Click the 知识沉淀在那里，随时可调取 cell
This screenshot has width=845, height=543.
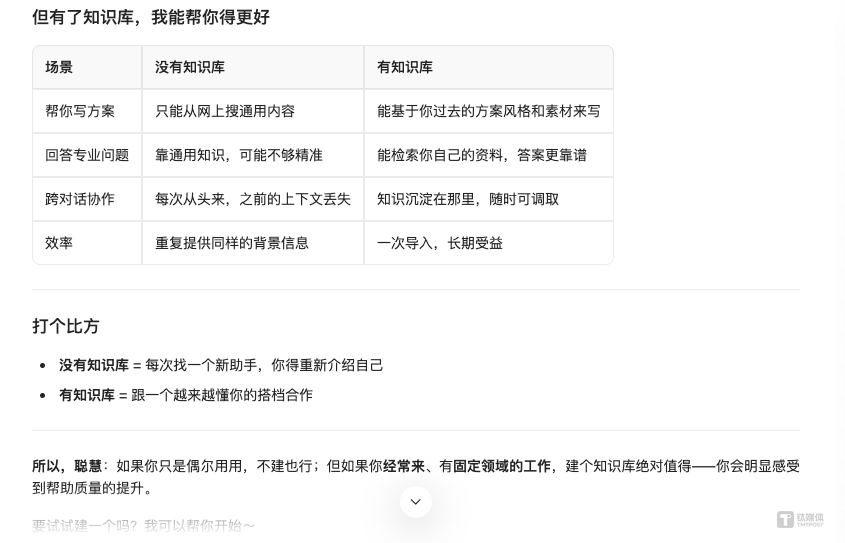pos(468,199)
